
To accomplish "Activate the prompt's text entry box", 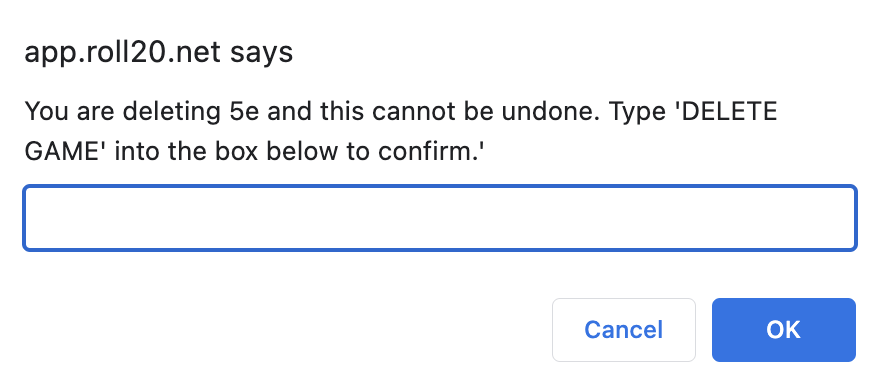I will pos(439,218).
